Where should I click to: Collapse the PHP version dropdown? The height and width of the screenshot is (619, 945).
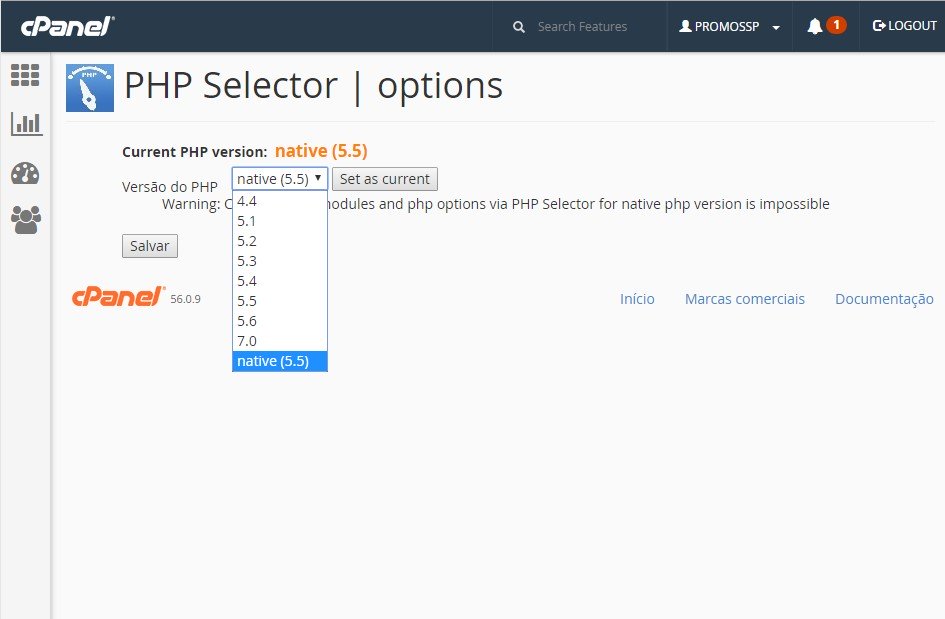[x=280, y=179]
